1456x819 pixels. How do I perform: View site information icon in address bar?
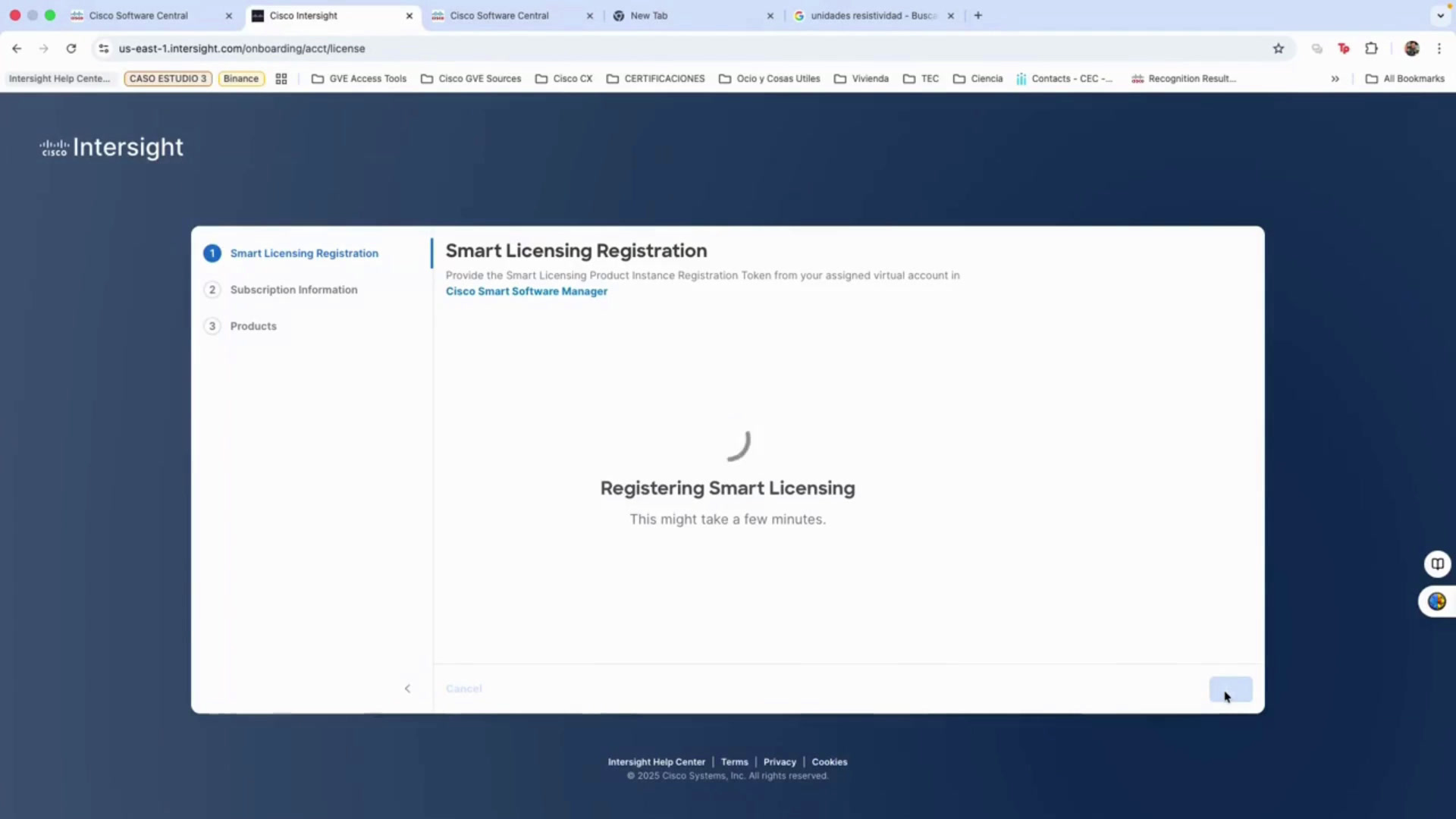click(104, 49)
